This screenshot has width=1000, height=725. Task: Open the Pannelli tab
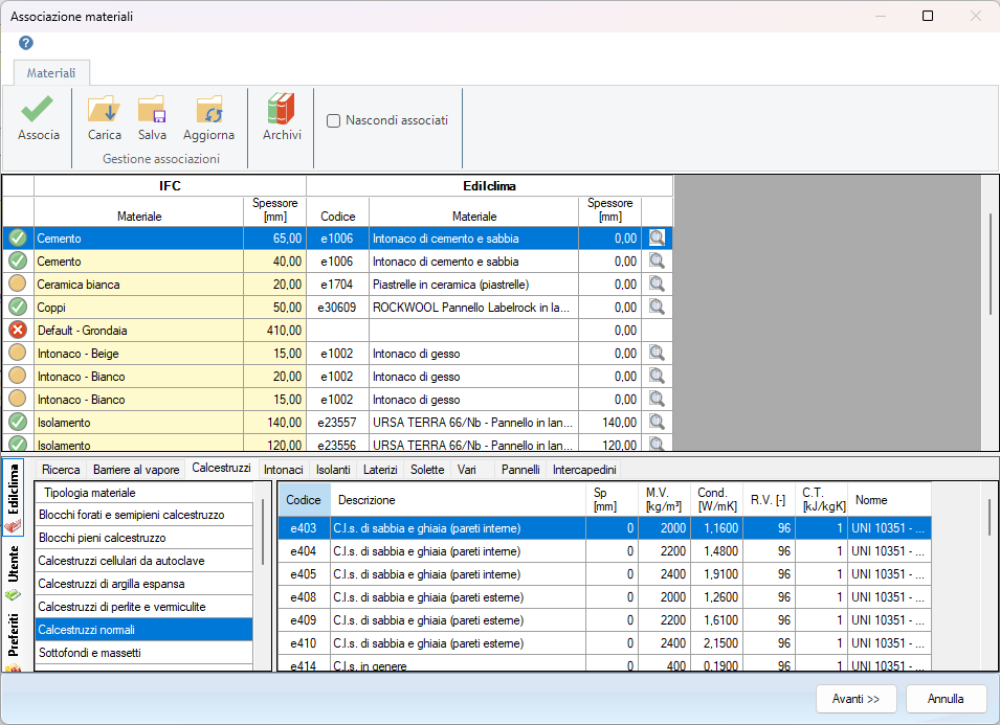[520, 470]
